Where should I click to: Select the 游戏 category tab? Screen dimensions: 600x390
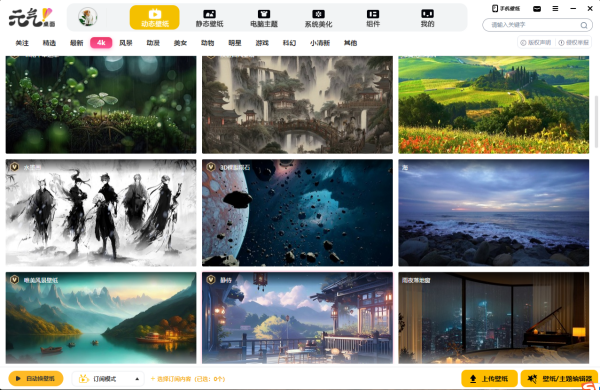[262, 43]
